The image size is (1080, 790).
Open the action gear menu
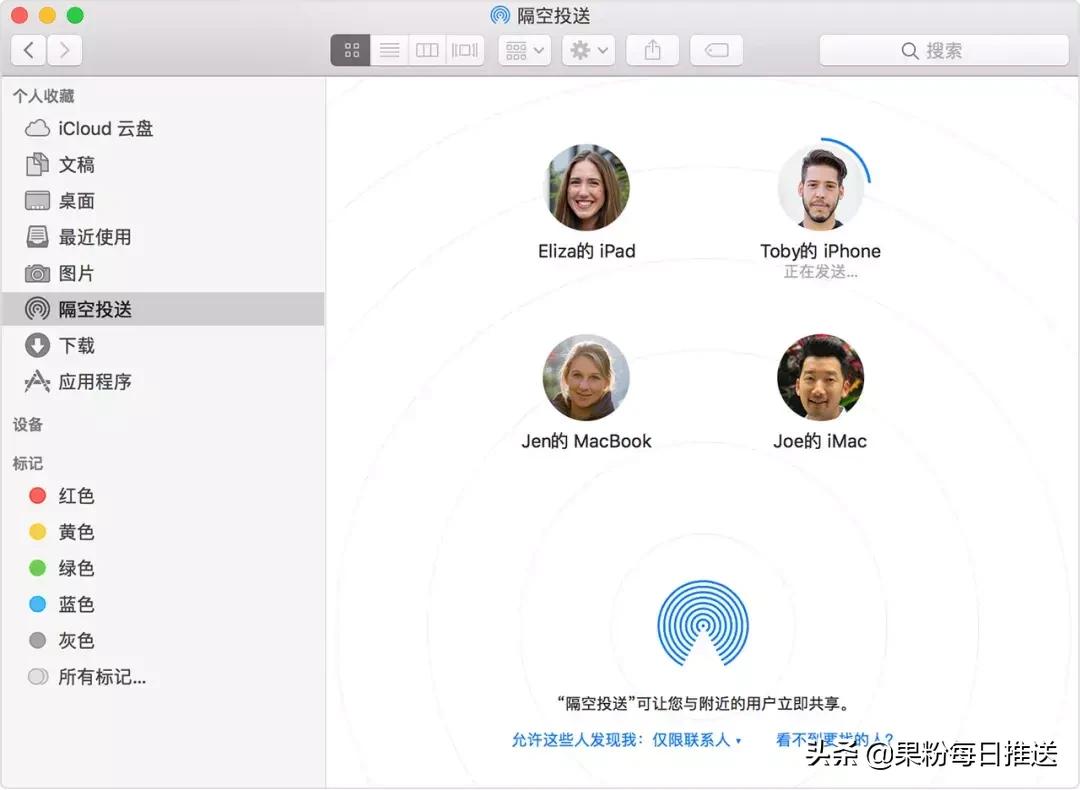(588, 50)
